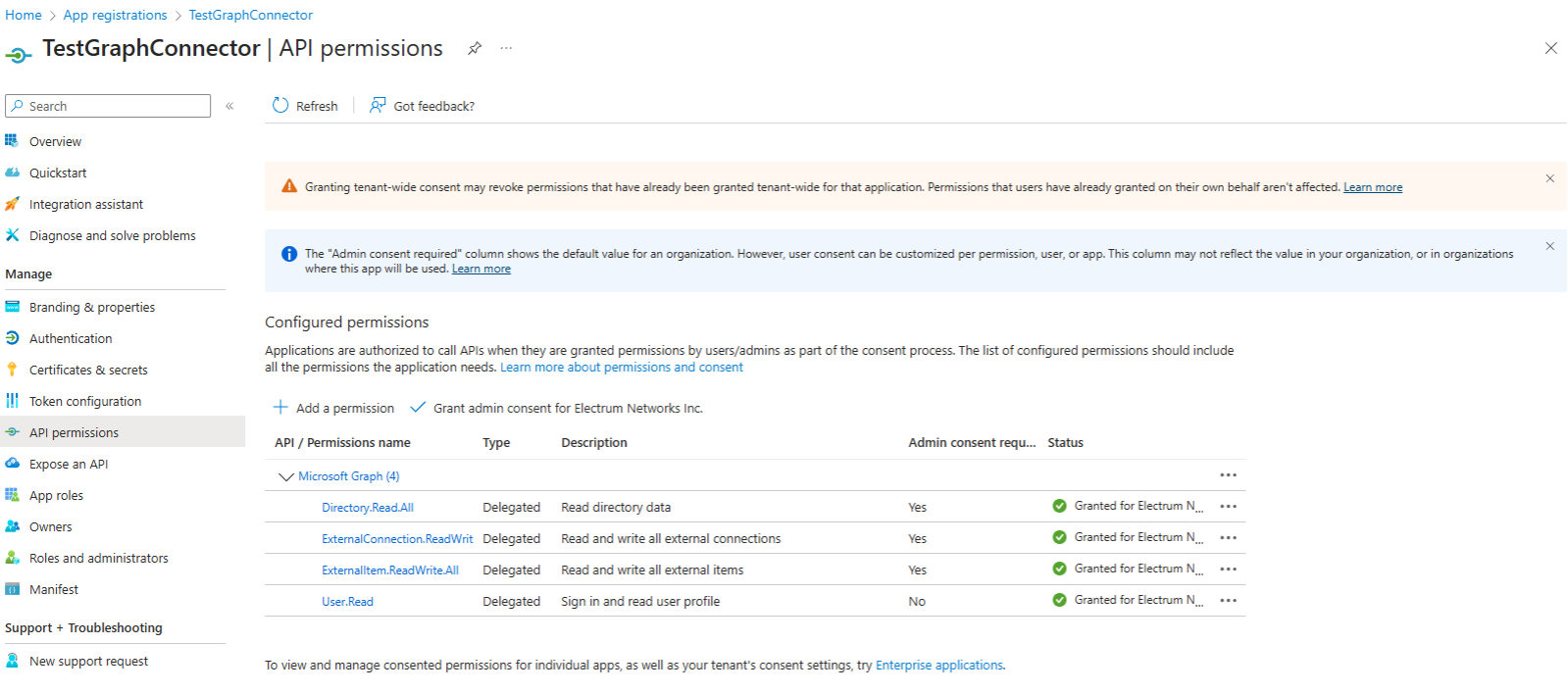Open the Enterprise applications link
The height and width of the screenshot is (694, 1568).
939,665
